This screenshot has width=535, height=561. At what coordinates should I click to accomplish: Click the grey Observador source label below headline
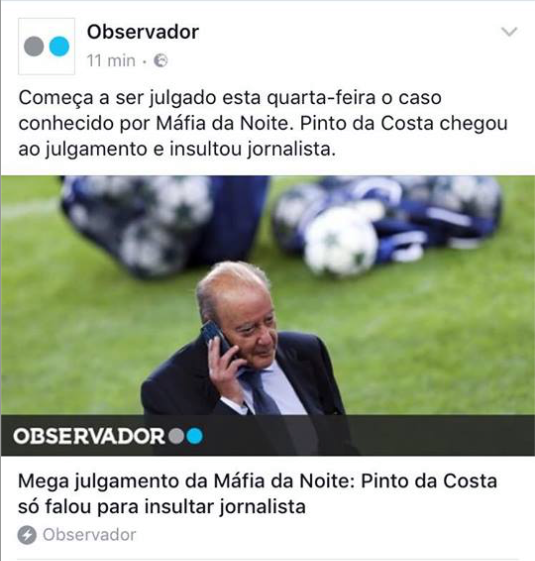89,535
